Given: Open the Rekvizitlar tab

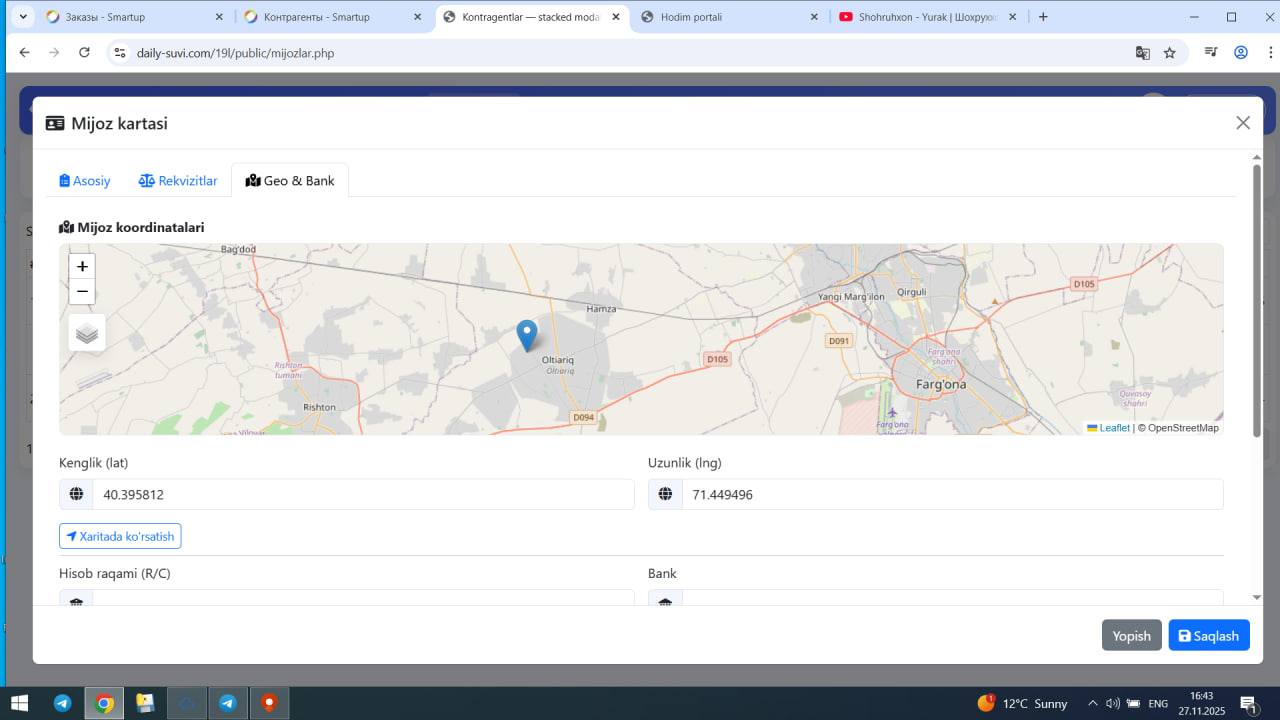Looking at the screenshot, I should click(x=178, y=181).
